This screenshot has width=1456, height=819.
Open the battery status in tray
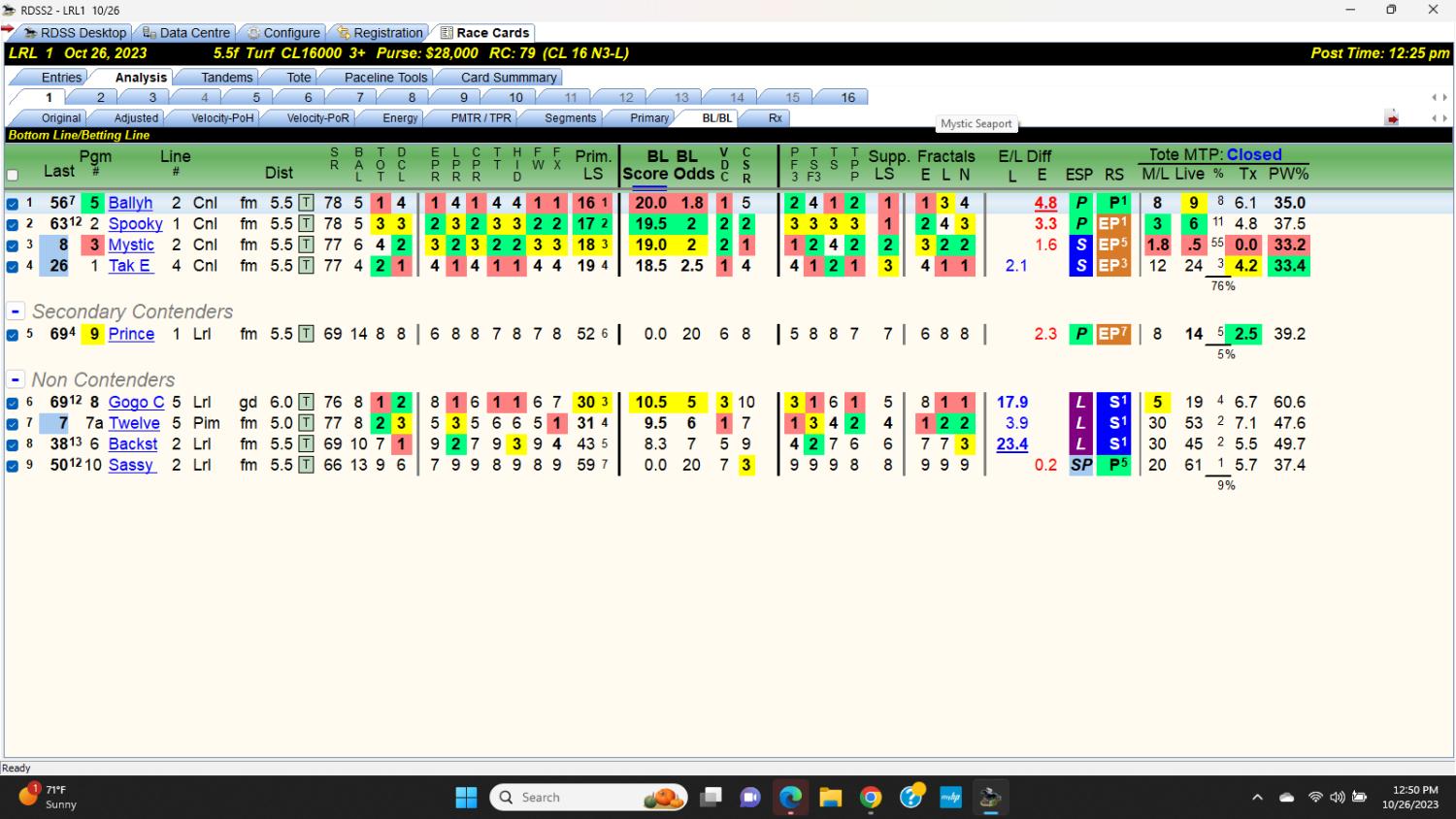tap(1360, 798)
